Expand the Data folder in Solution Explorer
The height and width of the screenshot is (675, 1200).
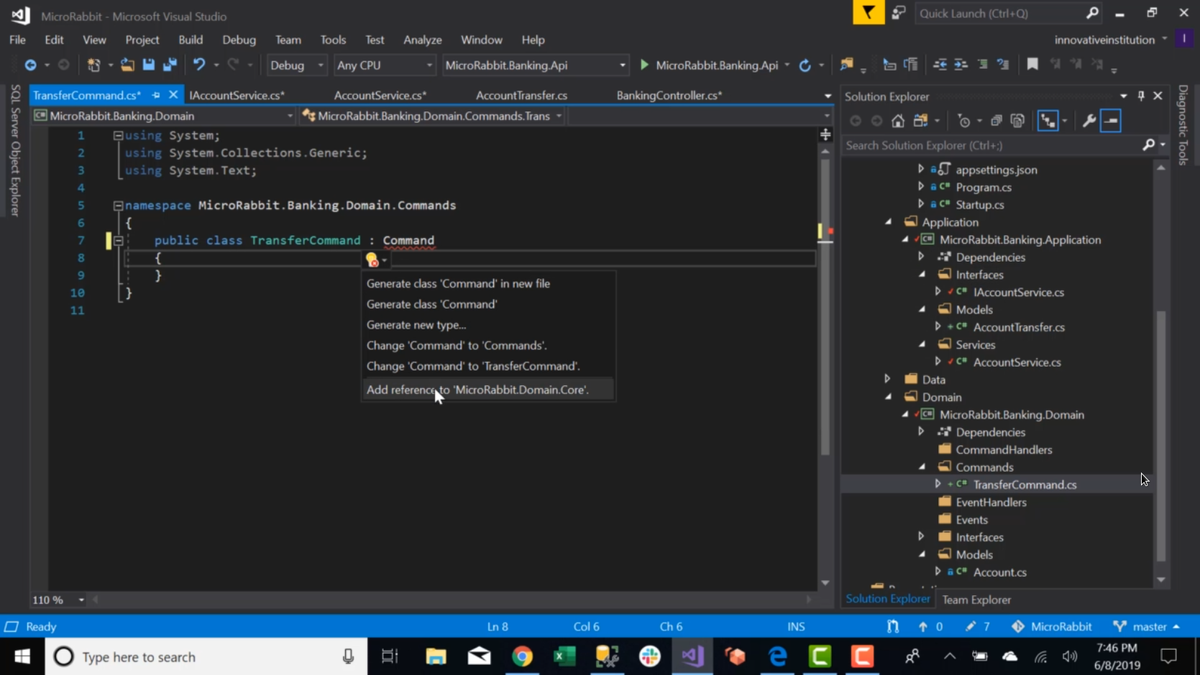coord(888,379)
